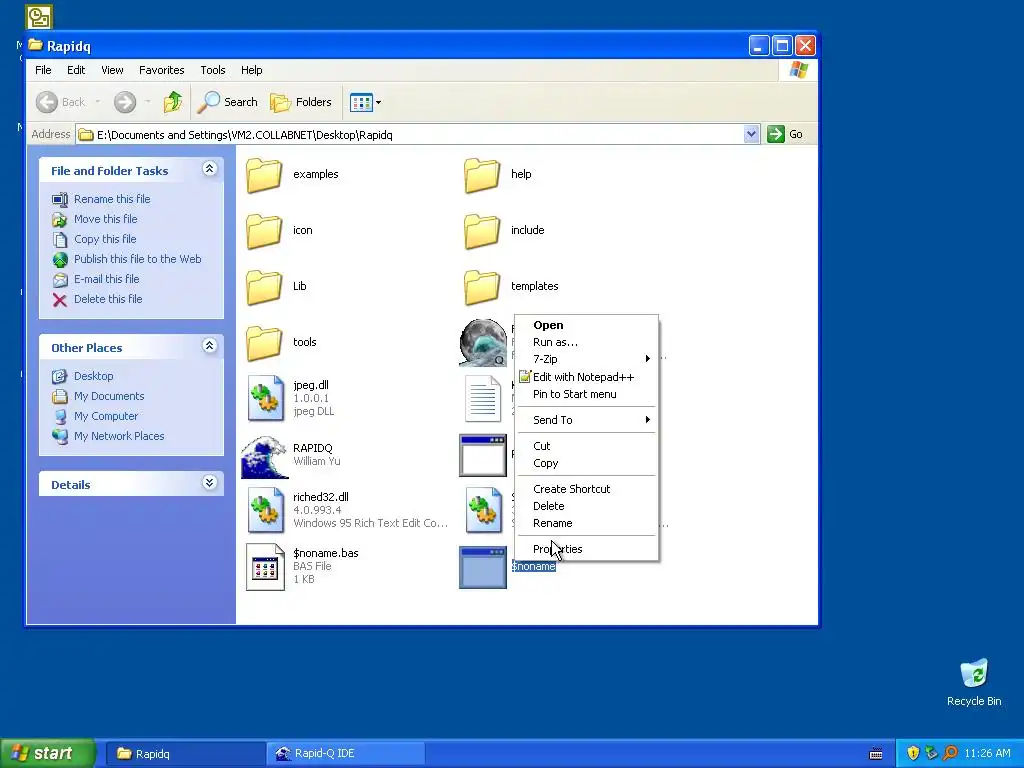This screenshot has height=768, width=1024.
Task: Collapse the File and Folder Tasks panel
Action: pyautogui.click(x=209, y=169)
